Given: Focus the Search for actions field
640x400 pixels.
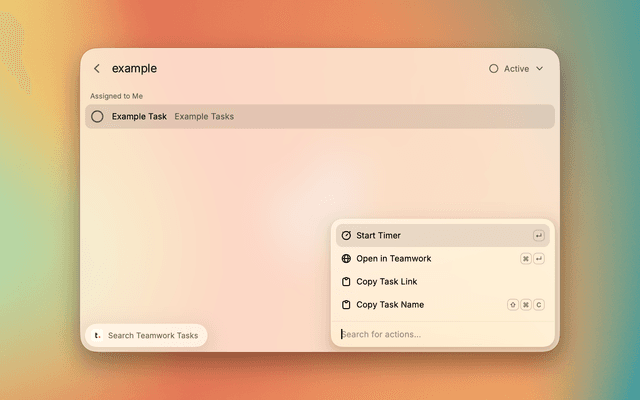Looking at the screenshot, I should 443,334.
